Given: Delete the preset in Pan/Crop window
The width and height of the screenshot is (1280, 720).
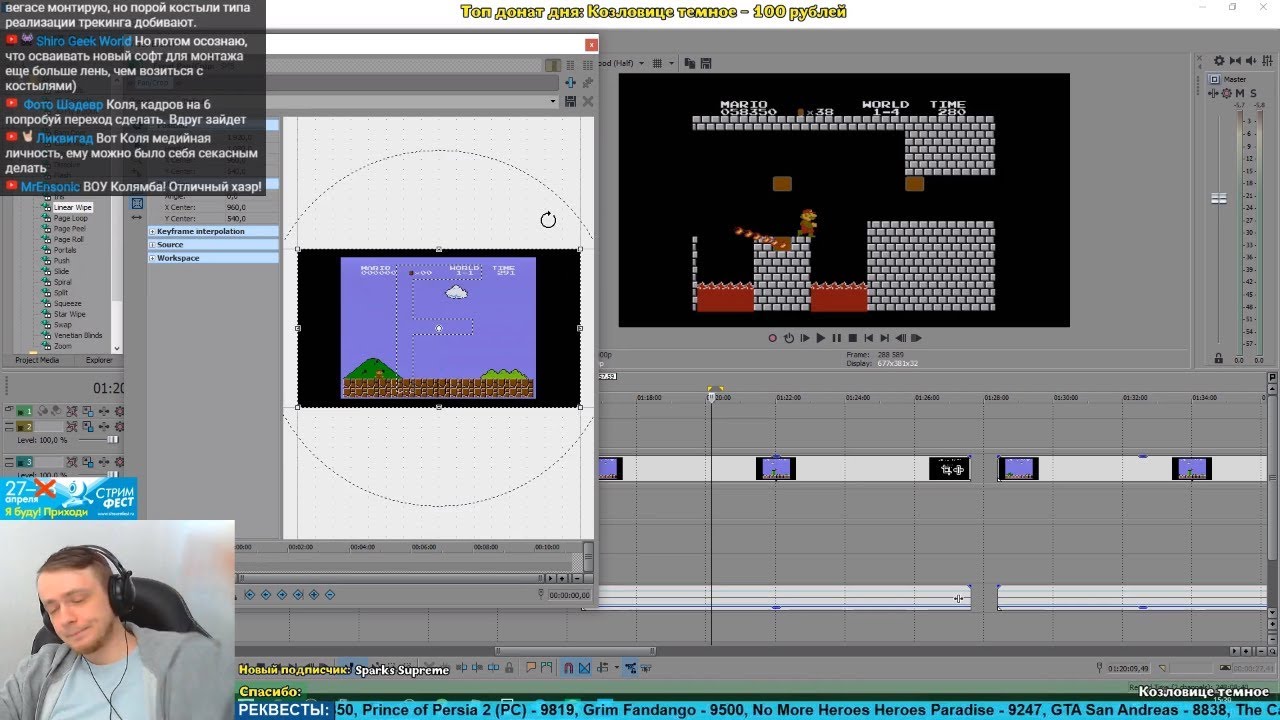Looking at the screenshot, I should click(588, 101).
